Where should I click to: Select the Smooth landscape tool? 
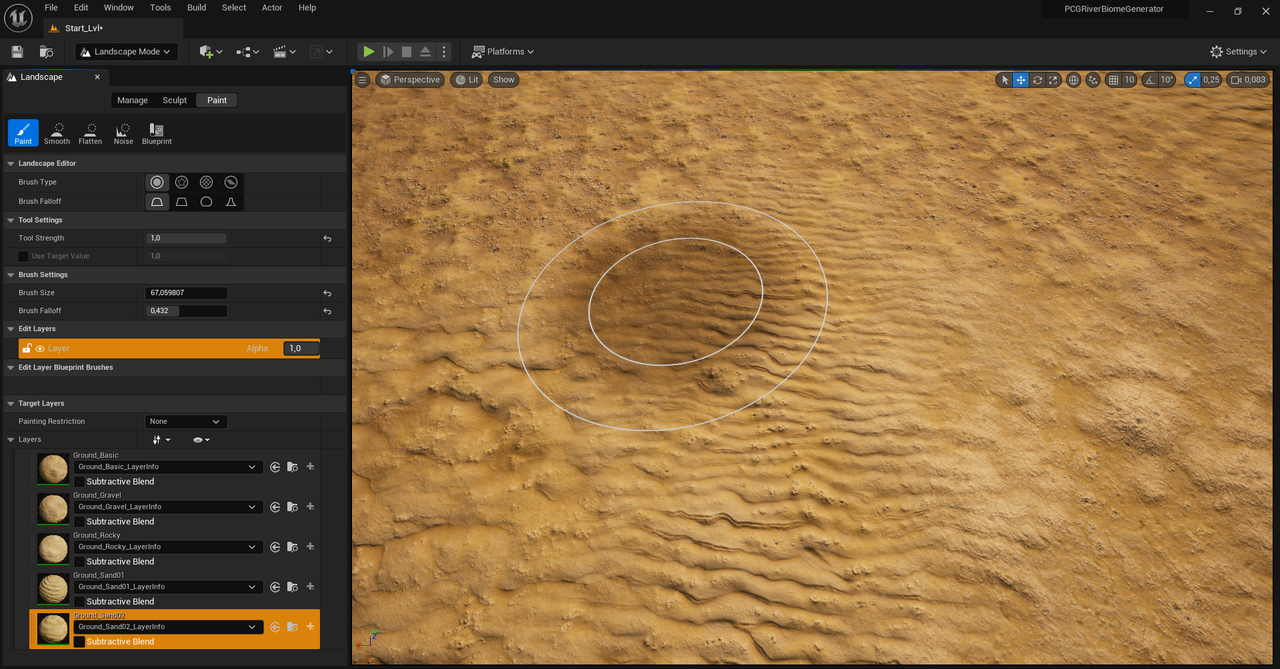click(57, 133)
